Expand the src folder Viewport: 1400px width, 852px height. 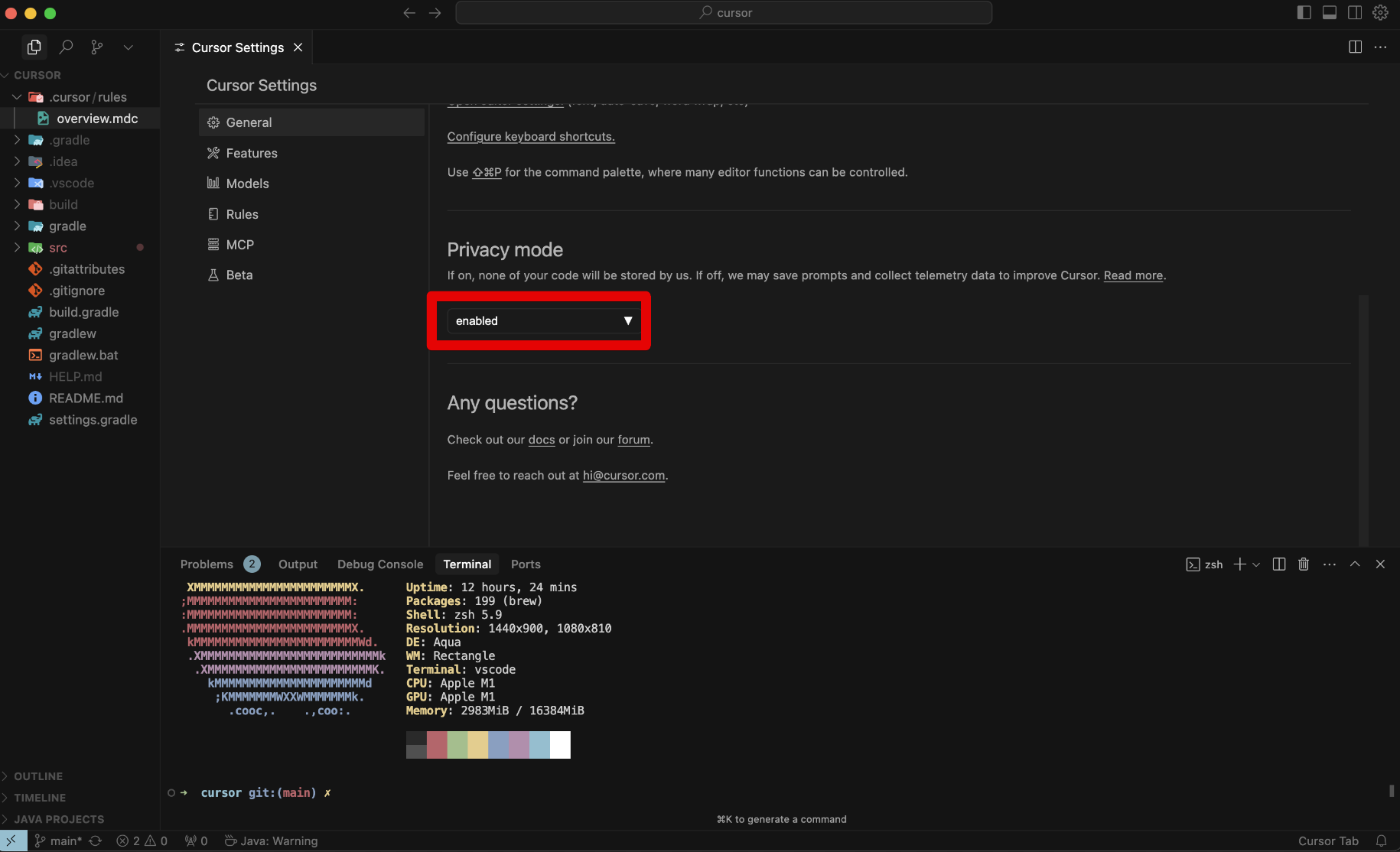tap(80, 248)
